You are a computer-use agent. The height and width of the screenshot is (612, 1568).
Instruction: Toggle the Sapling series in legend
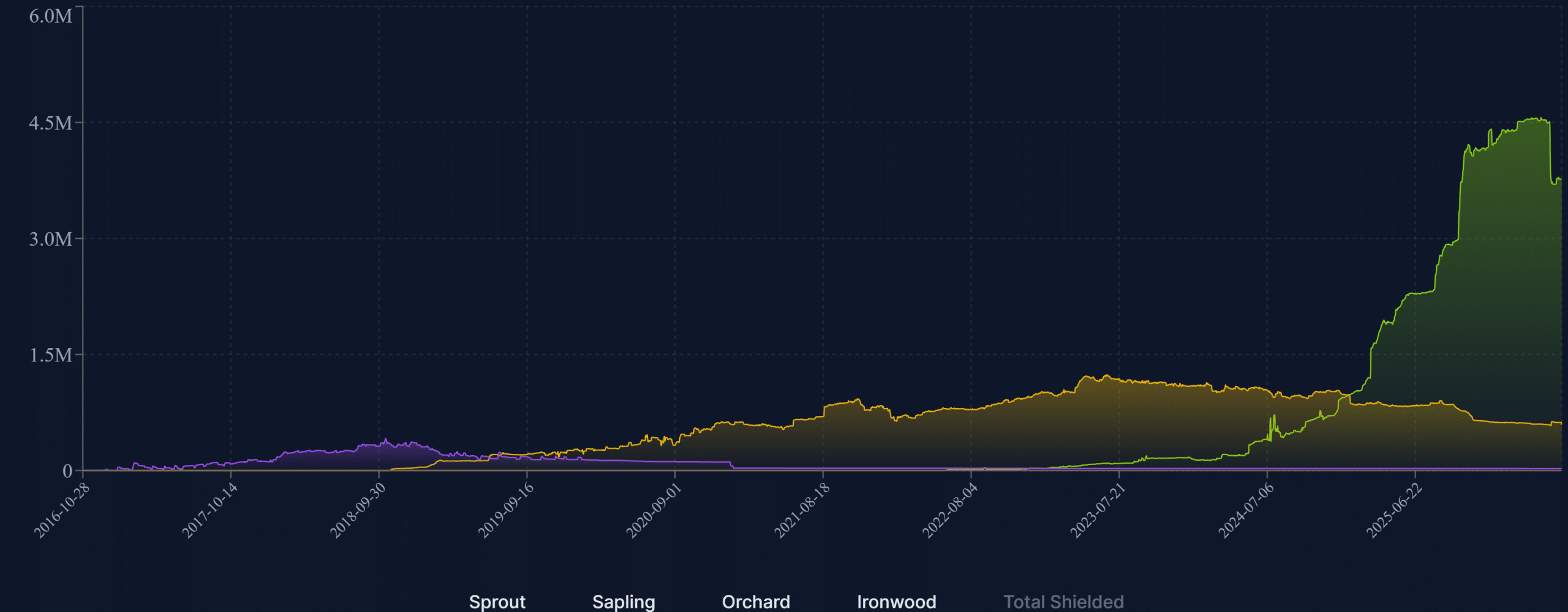(x=624, y=602)
